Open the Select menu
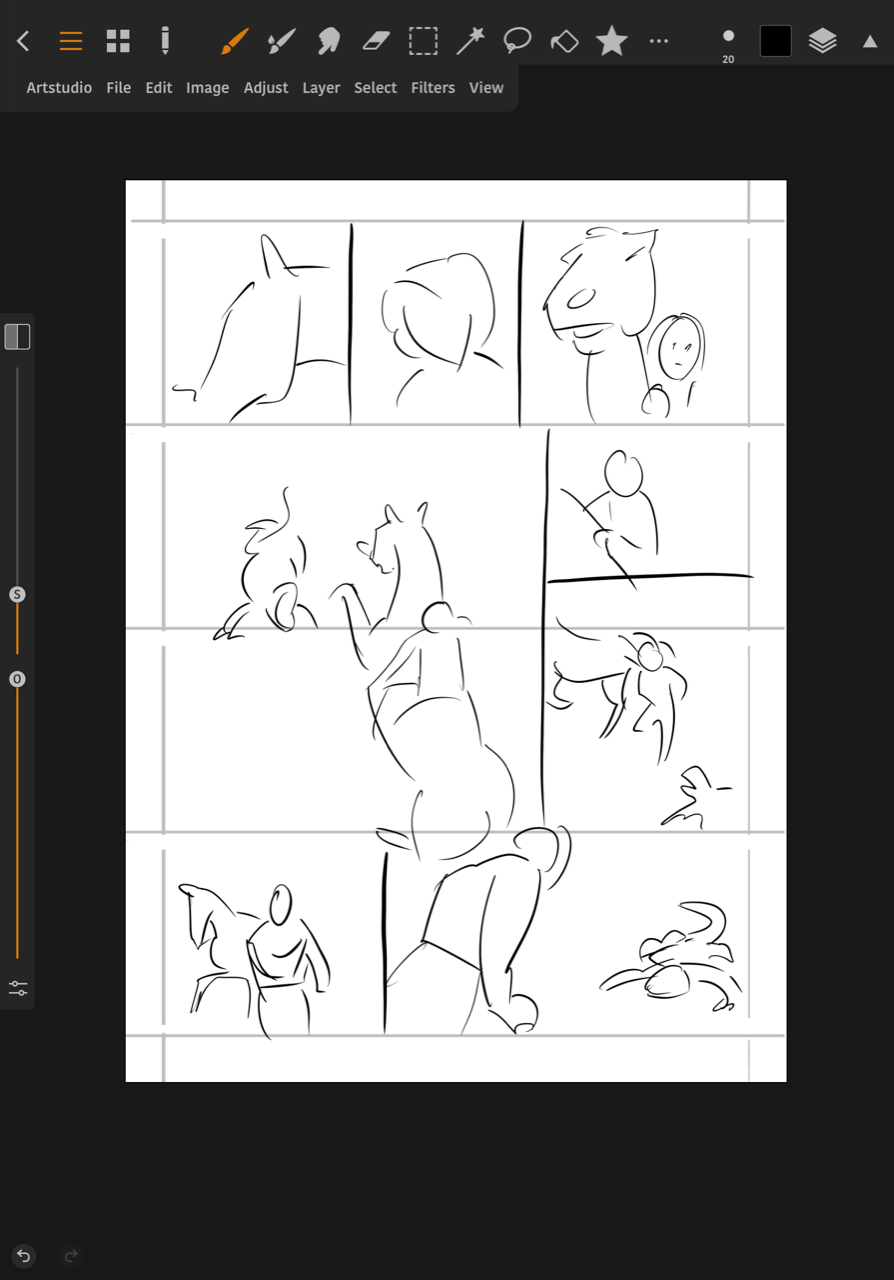 (x=375, y=88)
